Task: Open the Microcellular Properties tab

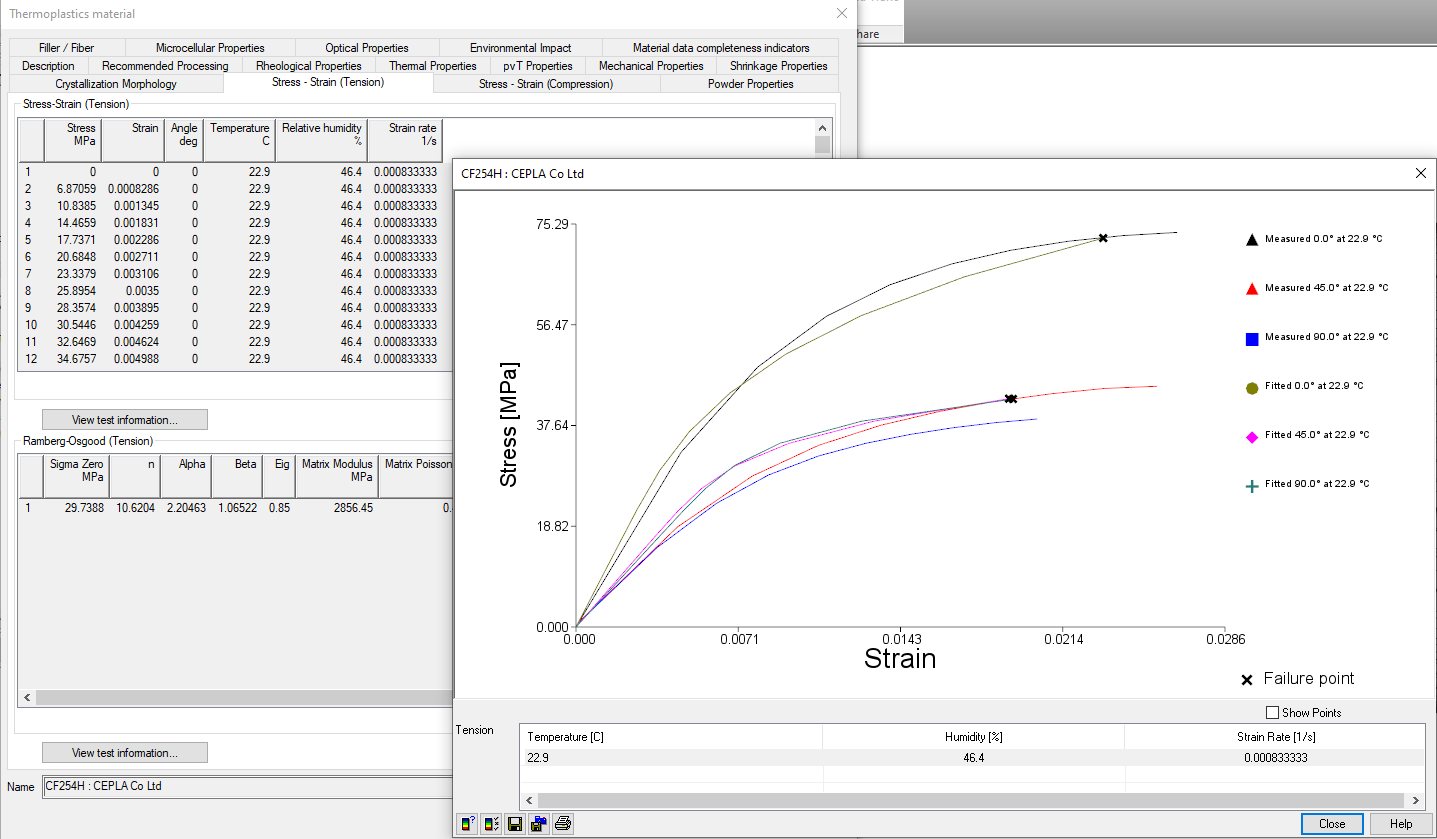Action: coord(210,48)
